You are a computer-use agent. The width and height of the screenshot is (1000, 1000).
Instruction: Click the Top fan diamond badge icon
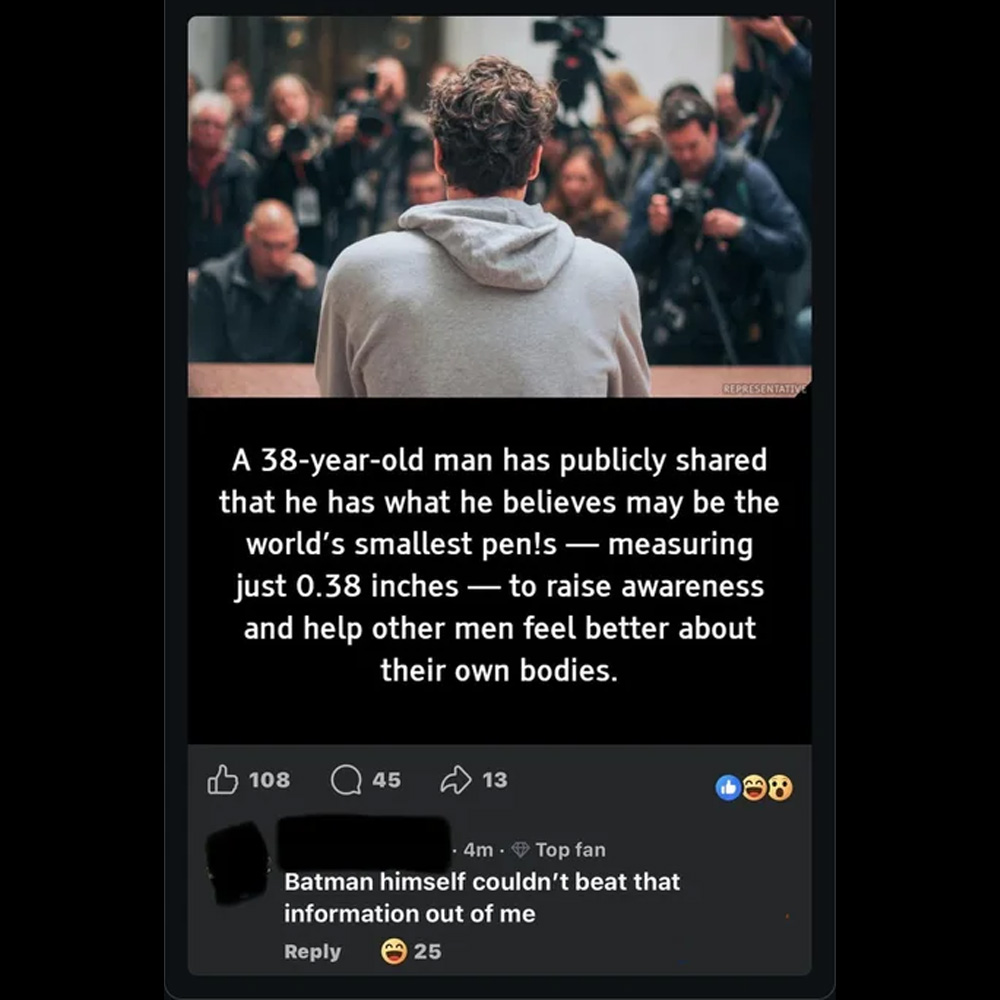[x=521, y=849]
